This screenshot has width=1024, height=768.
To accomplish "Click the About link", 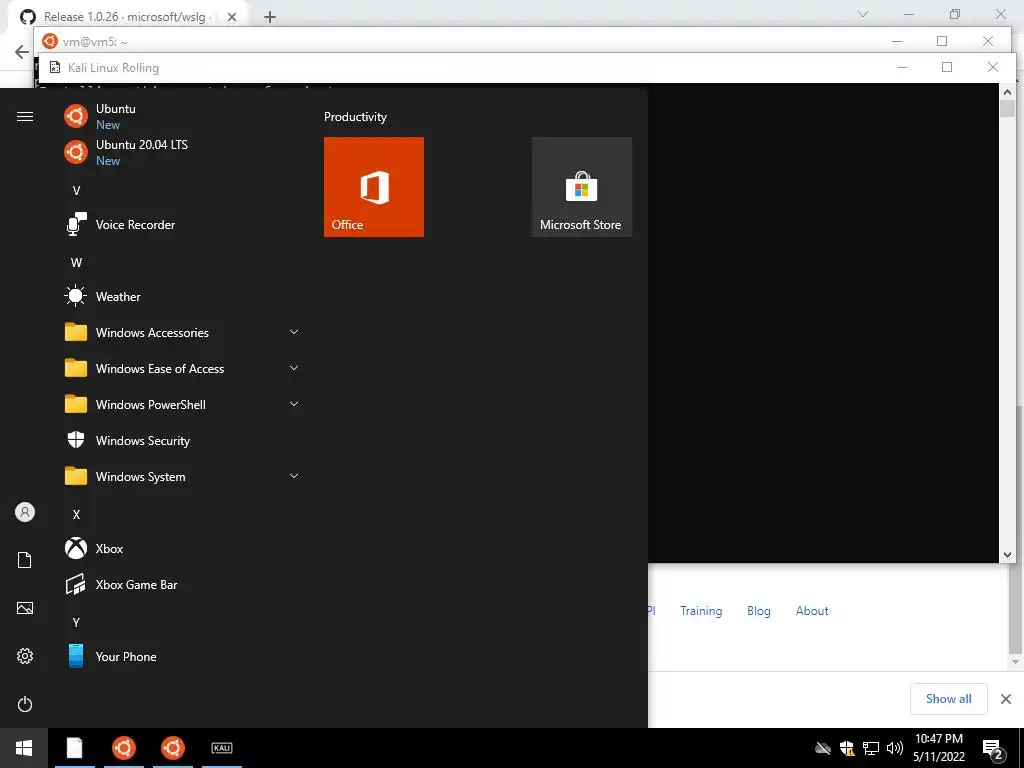I will [x=812, y=611].
